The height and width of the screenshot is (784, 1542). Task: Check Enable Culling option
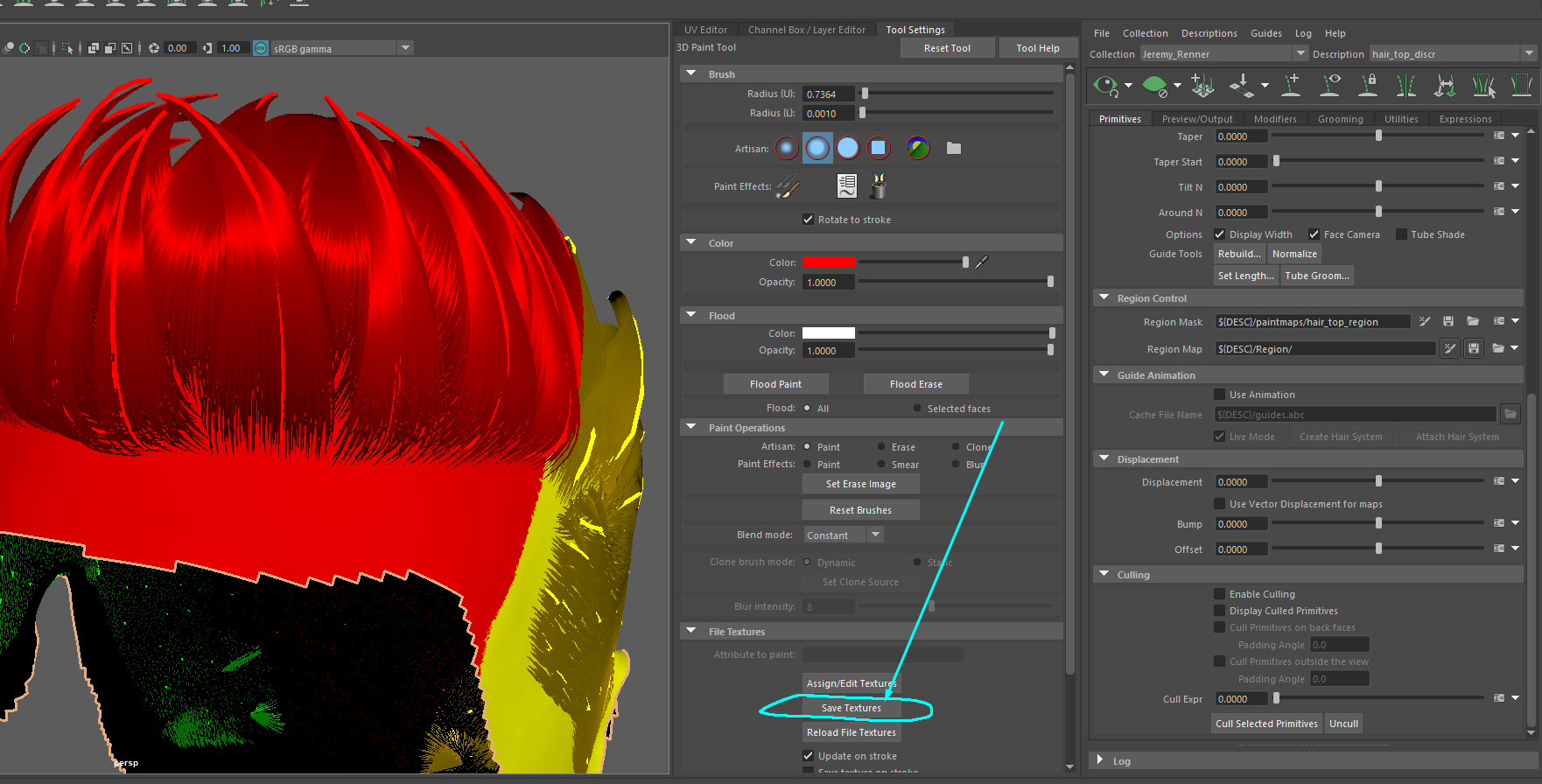point(1219,594)
